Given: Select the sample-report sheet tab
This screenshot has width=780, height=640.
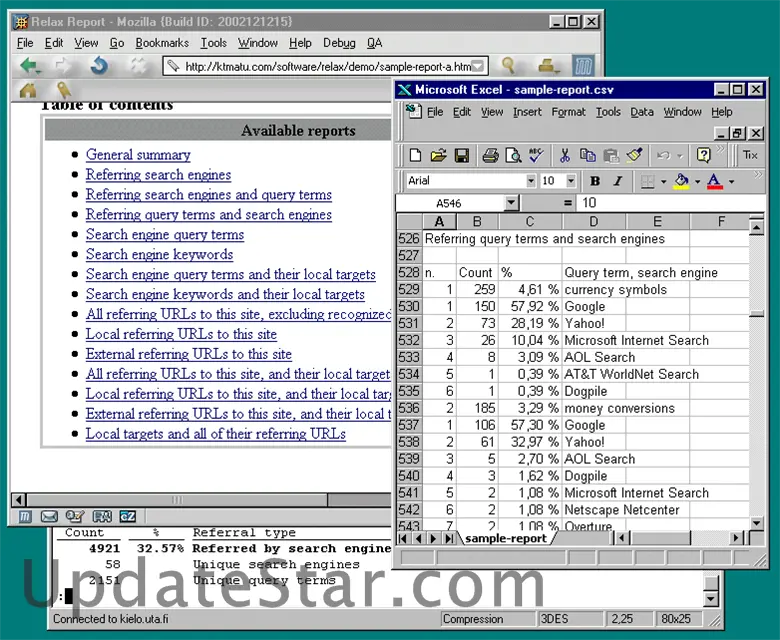Looking at the screenshot, I should [506, 538].
